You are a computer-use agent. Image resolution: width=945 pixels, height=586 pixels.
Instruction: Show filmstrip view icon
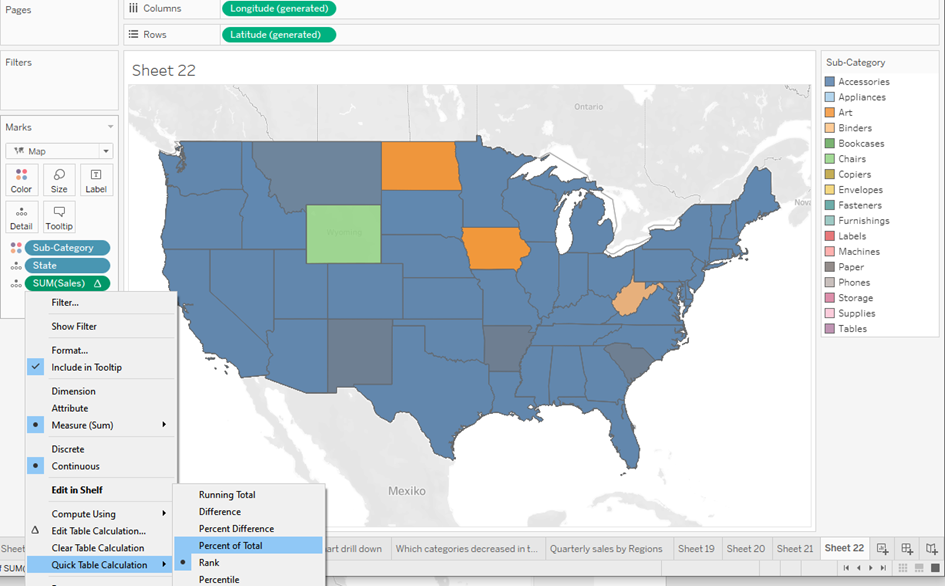pyautogui.click(x=919, y=568)
